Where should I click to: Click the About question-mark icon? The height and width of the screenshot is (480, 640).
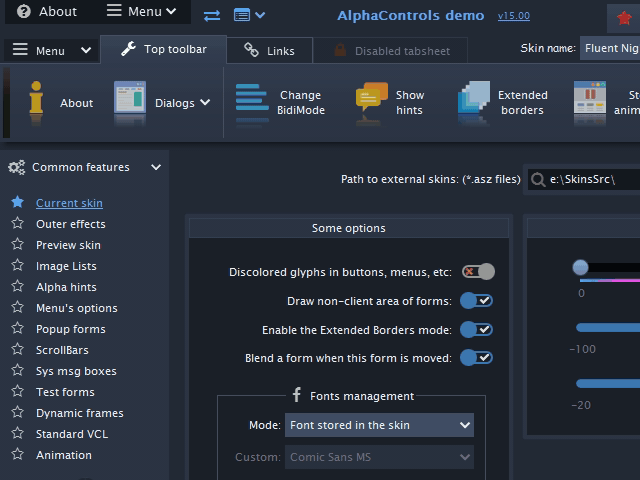click(24, 11)
